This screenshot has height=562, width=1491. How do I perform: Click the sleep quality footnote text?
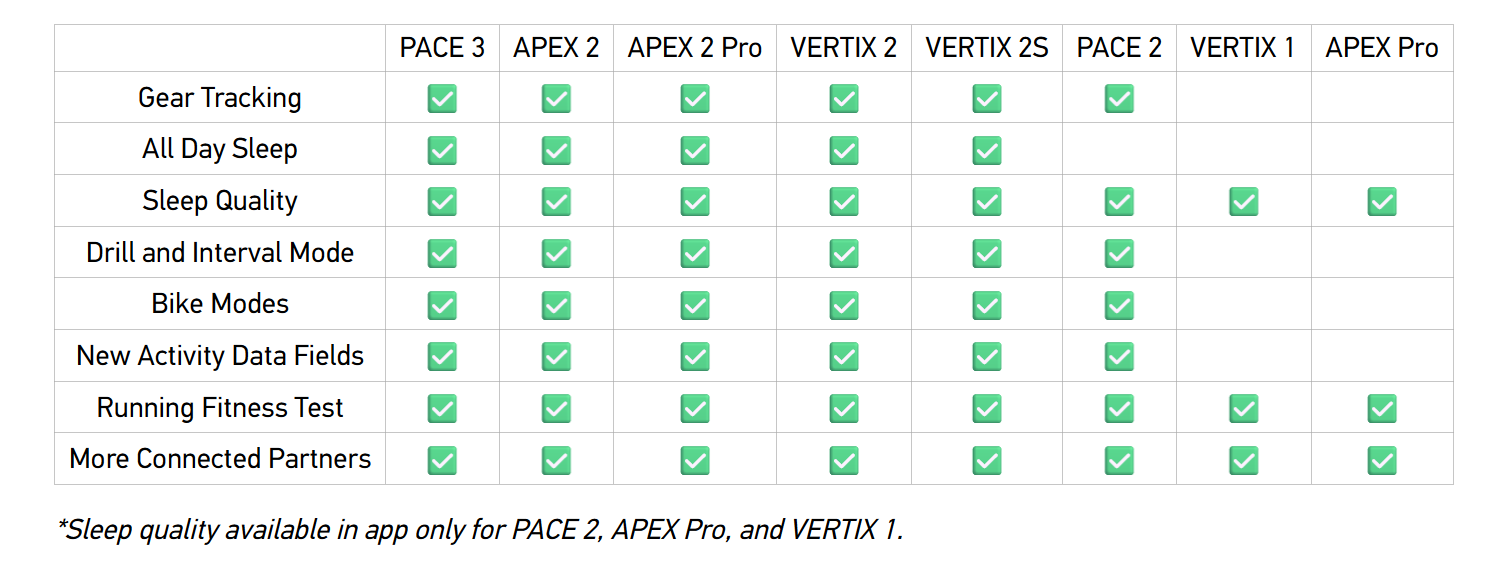click(x=480, y=529)
